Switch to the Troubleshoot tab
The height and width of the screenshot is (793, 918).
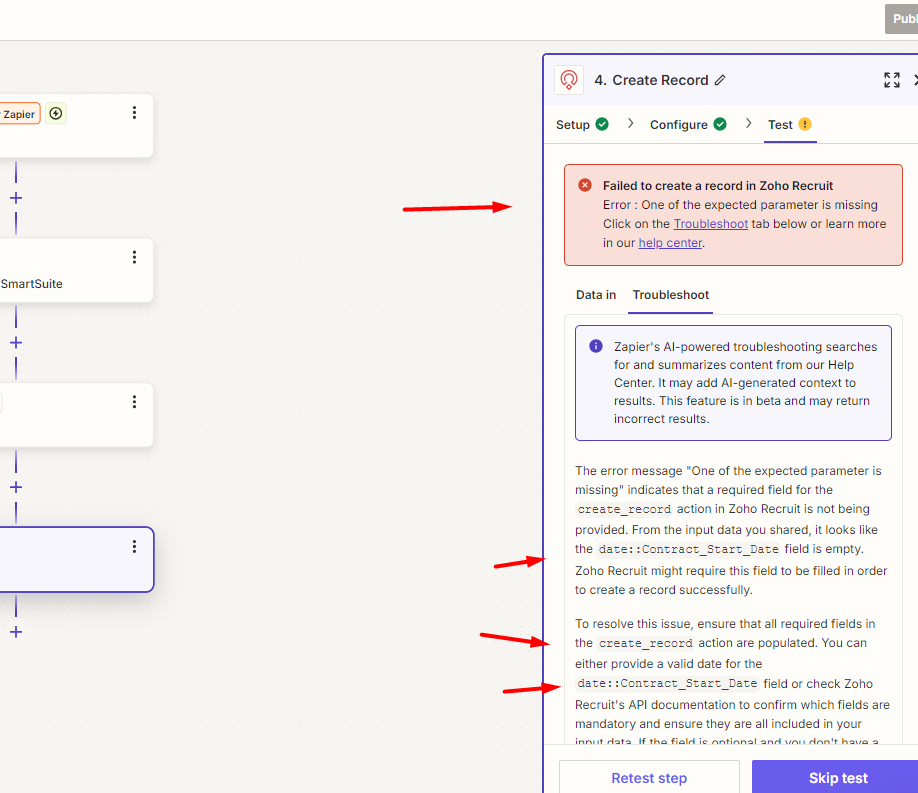(670, 295)
